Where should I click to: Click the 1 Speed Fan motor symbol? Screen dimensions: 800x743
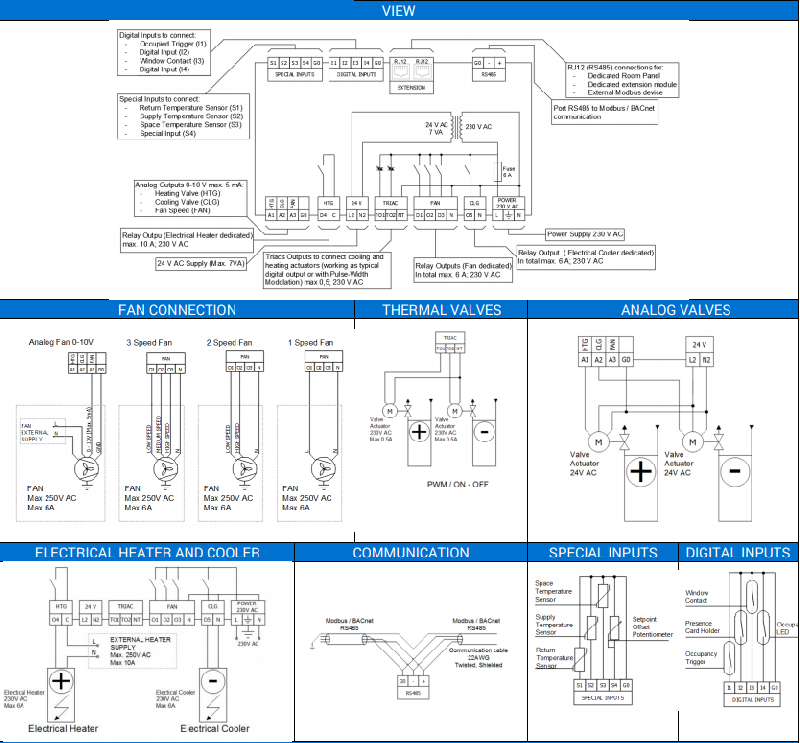(316, 465)
